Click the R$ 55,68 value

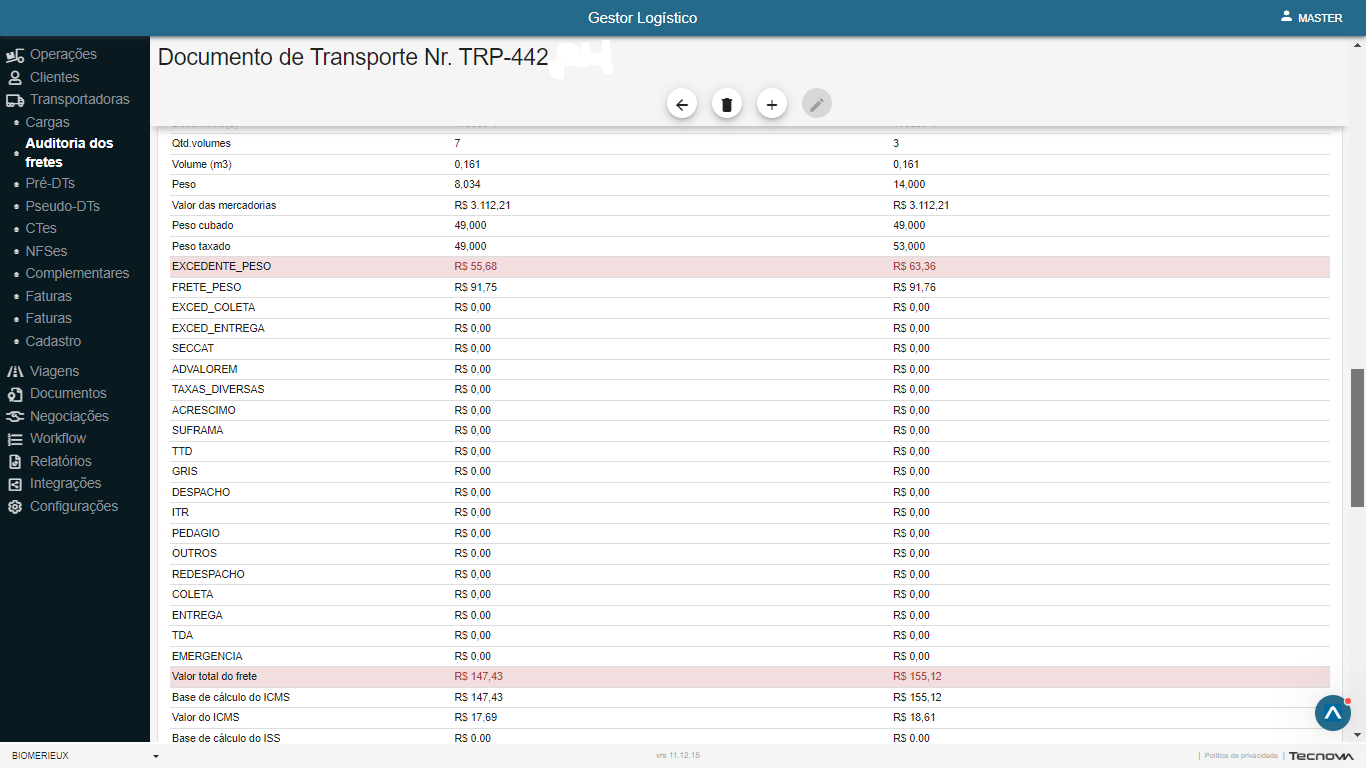[x=476, y=267]
